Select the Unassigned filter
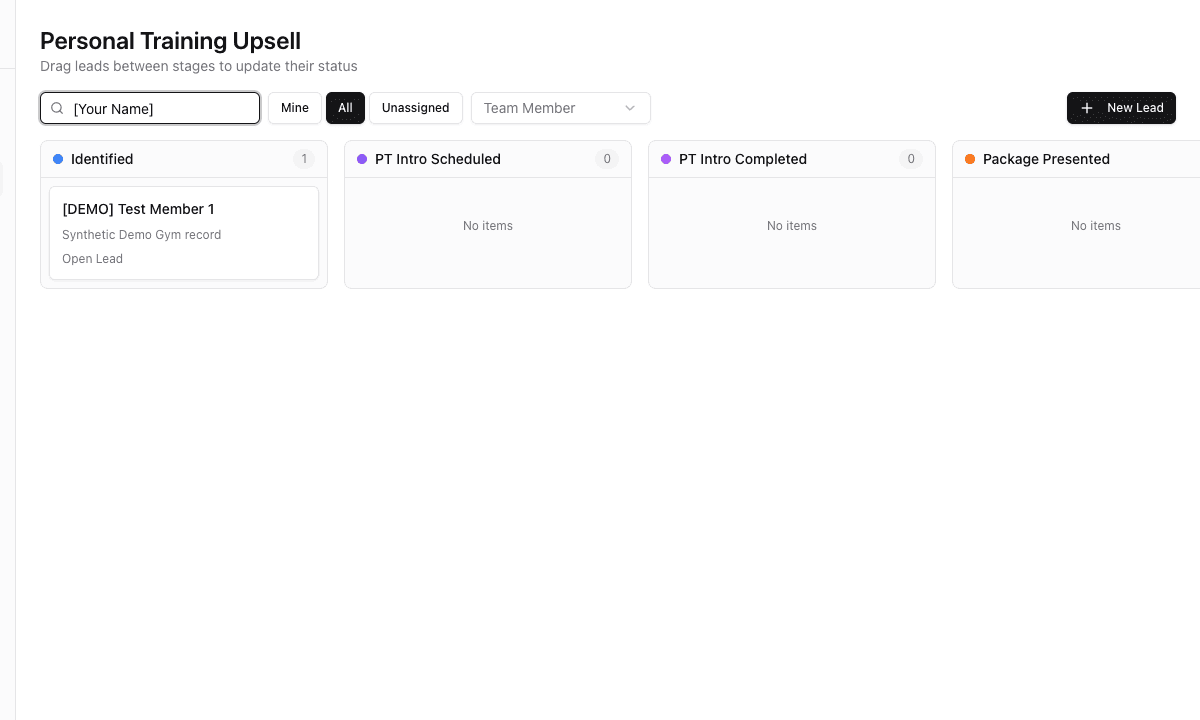 point(415,108)
